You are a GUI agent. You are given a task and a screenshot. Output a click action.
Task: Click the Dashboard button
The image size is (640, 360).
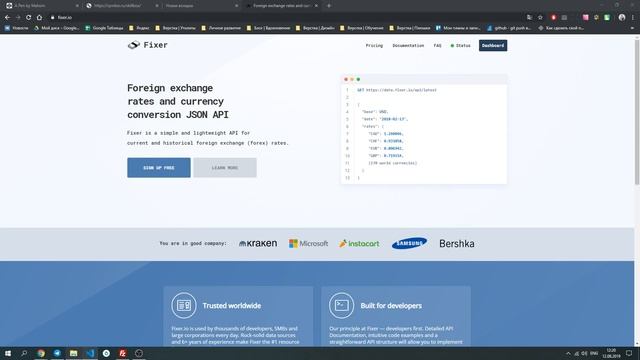click(x=493, y=45)
